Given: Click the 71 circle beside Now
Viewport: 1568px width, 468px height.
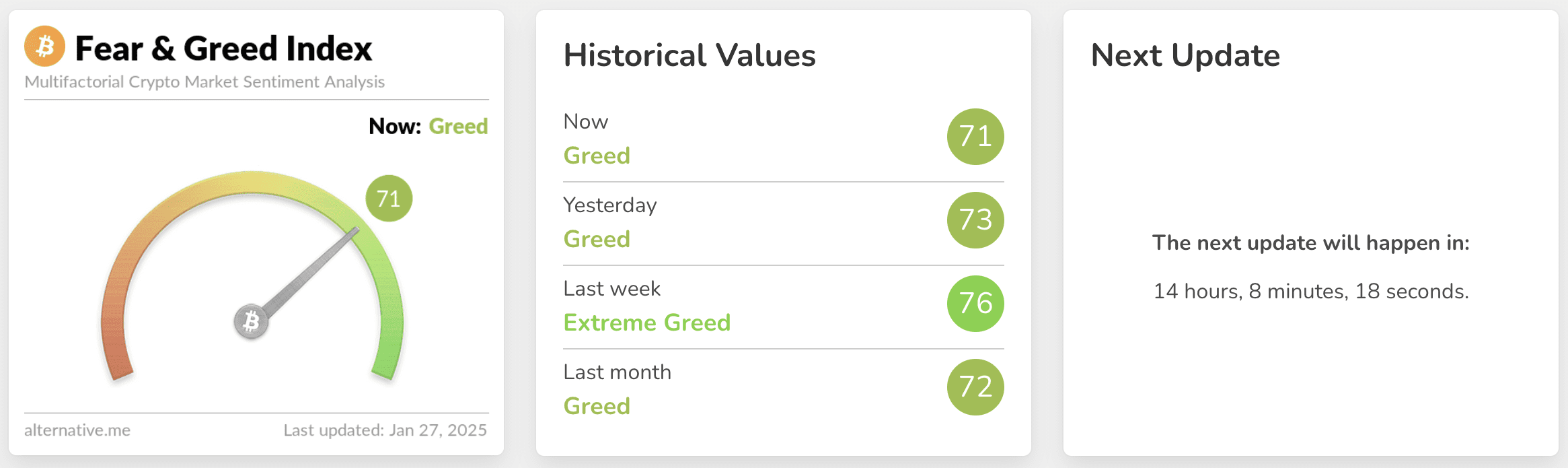Looking at the screenshot, I should click(975, 137).
